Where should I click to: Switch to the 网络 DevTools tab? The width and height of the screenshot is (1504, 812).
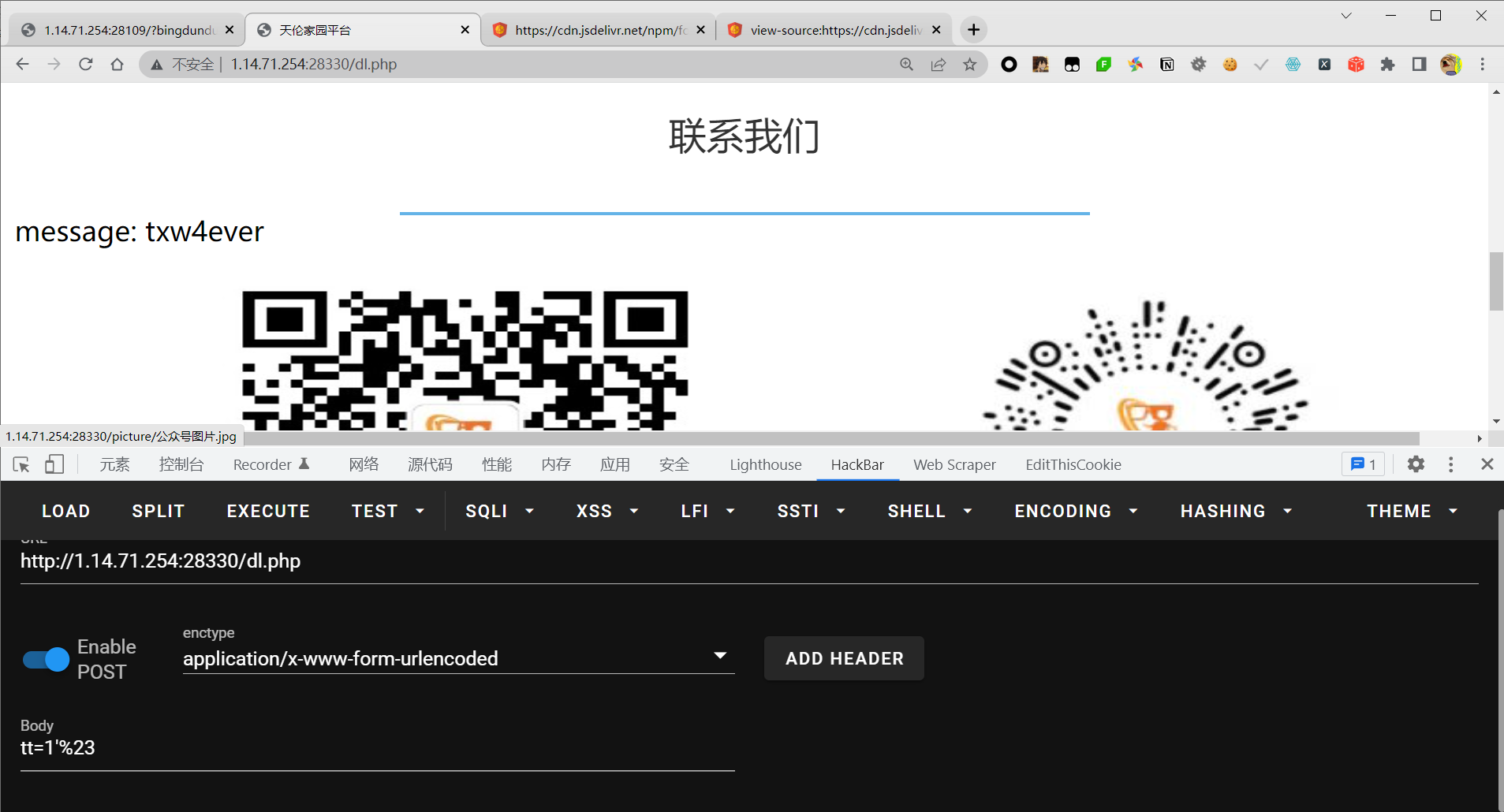tap(364, 464)
